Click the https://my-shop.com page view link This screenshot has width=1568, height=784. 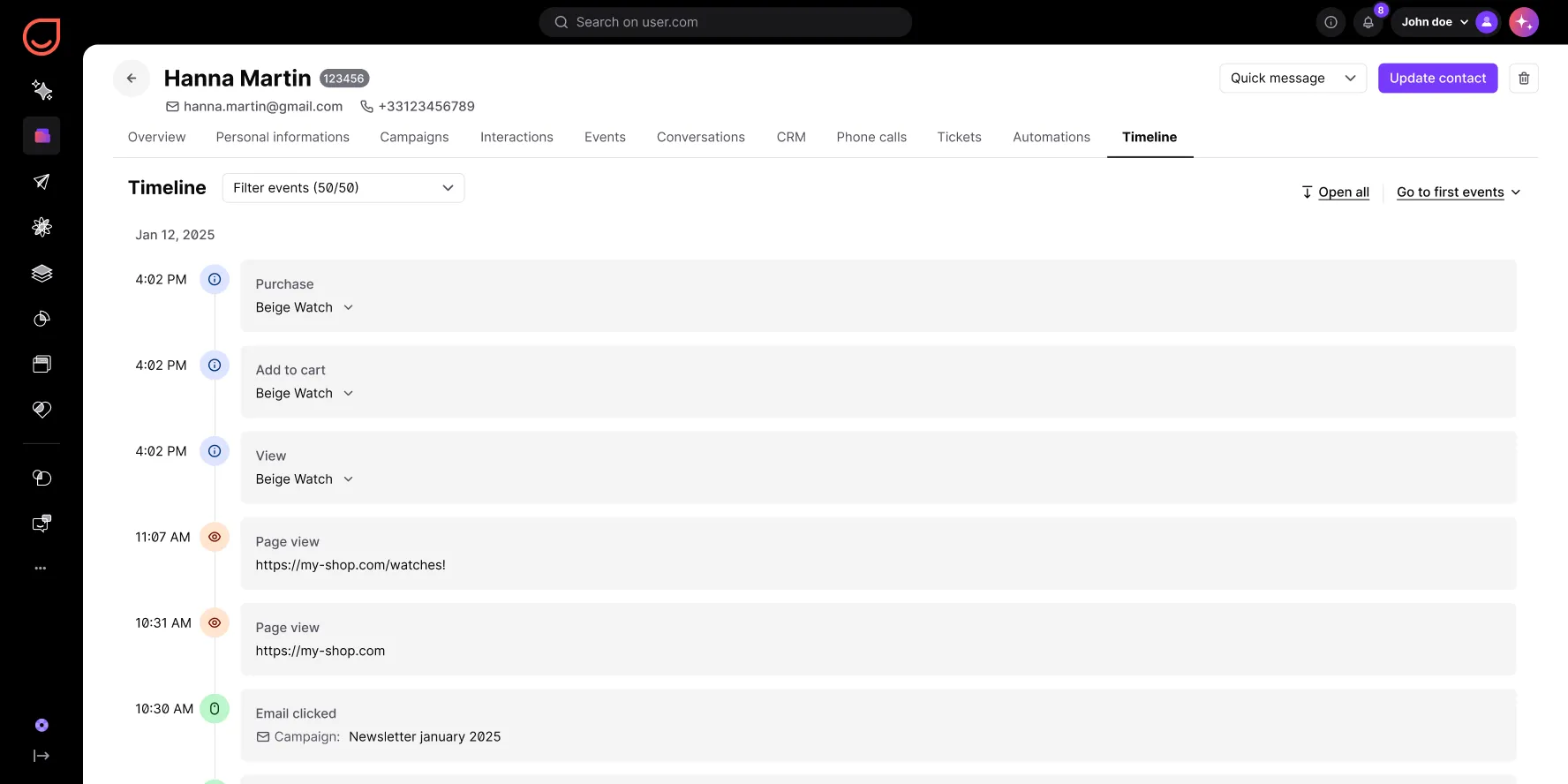point(320,651)
